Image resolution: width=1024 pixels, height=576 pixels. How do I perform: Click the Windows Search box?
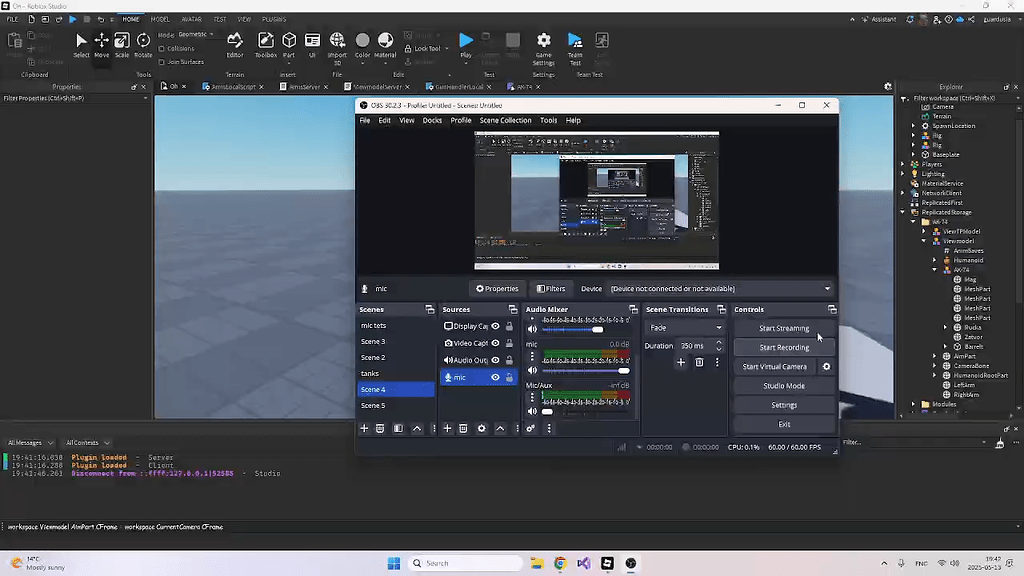(465, 562)
